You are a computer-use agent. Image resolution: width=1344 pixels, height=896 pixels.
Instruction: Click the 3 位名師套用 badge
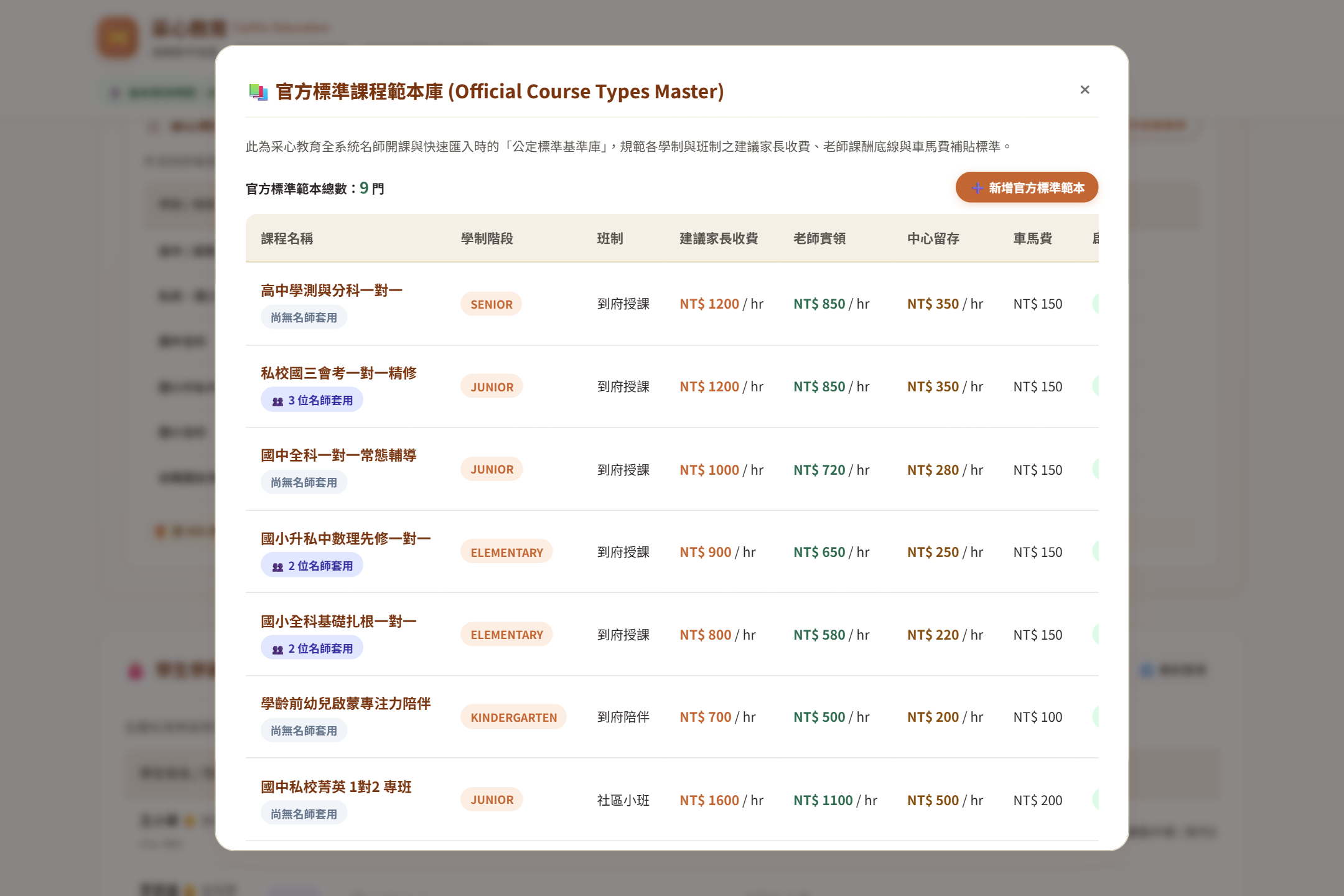[312, 400]
